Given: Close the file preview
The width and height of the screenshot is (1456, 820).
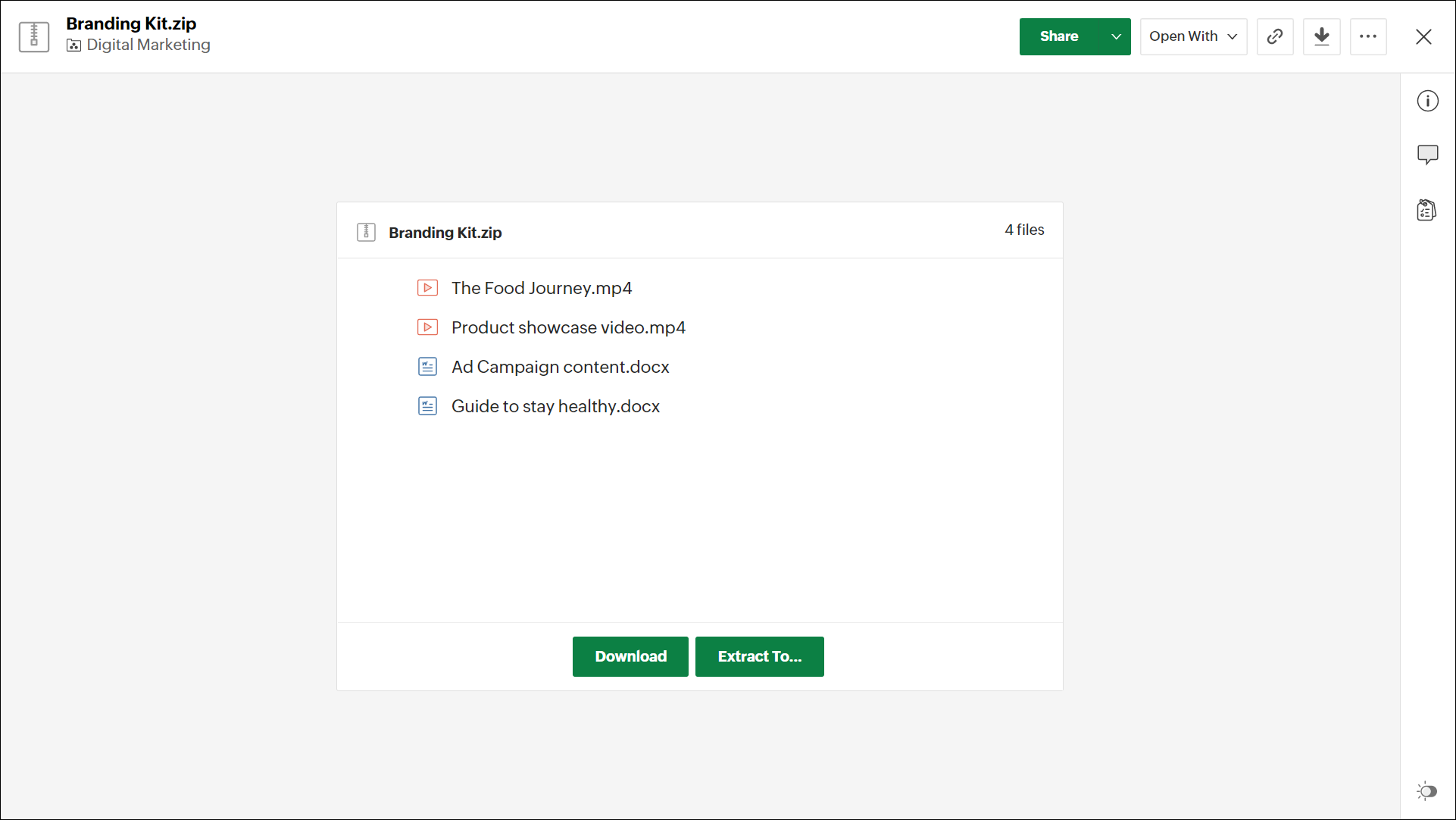Looking at the screenshot, I should pos(1423,36).
